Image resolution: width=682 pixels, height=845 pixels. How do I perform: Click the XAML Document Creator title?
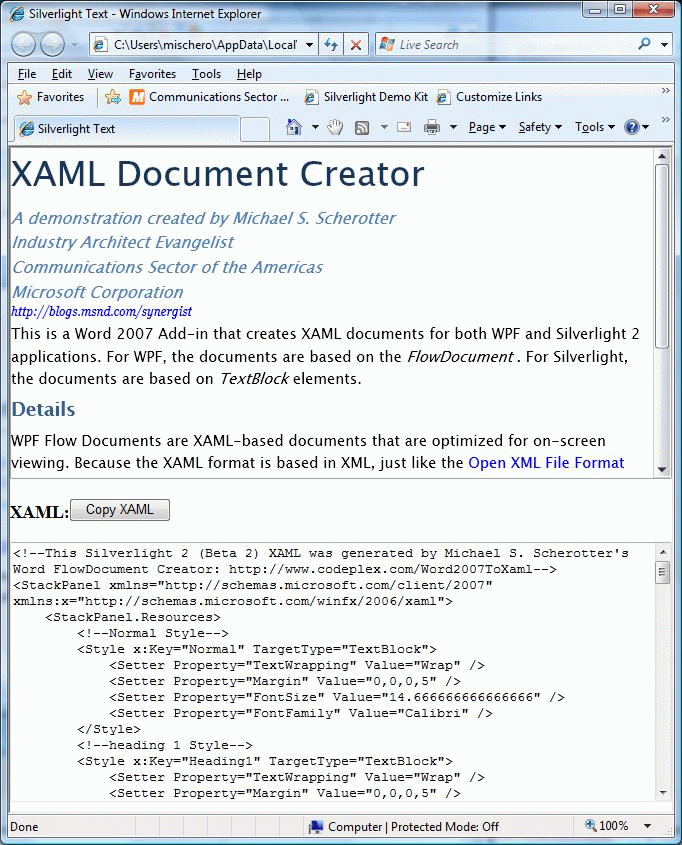point(218,174)
